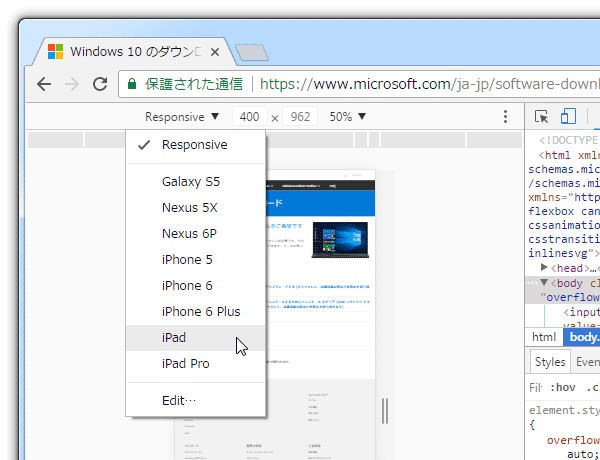The width and height of the screenshot is (600, 460).
Task: Choose Nexus 6P from the device list
Action: click(196, 233)
